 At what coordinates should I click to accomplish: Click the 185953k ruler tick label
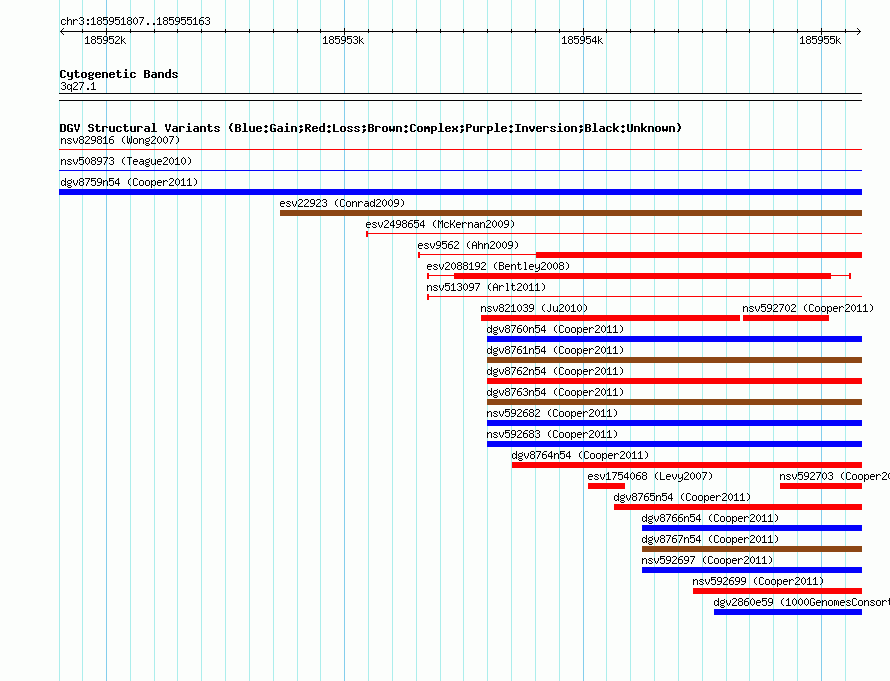coord(343,40)
